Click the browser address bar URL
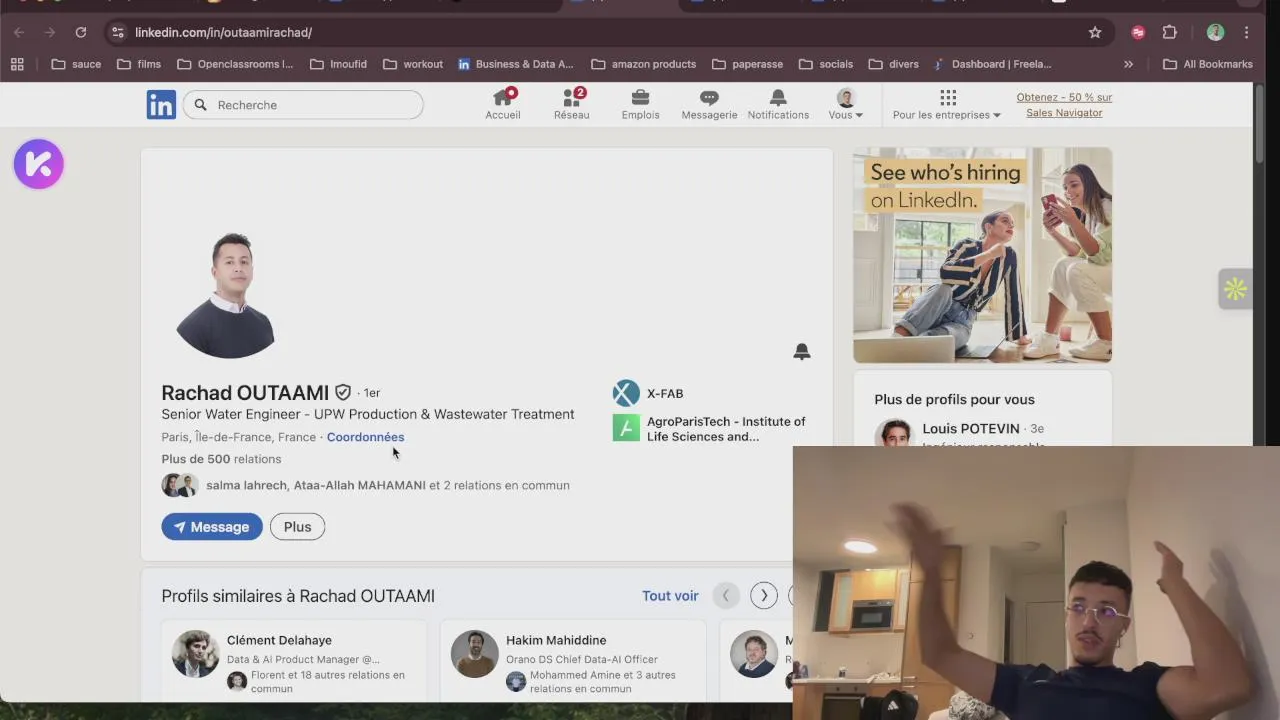This screenshot has width=1280, height=720. click(x=224, y=32)
